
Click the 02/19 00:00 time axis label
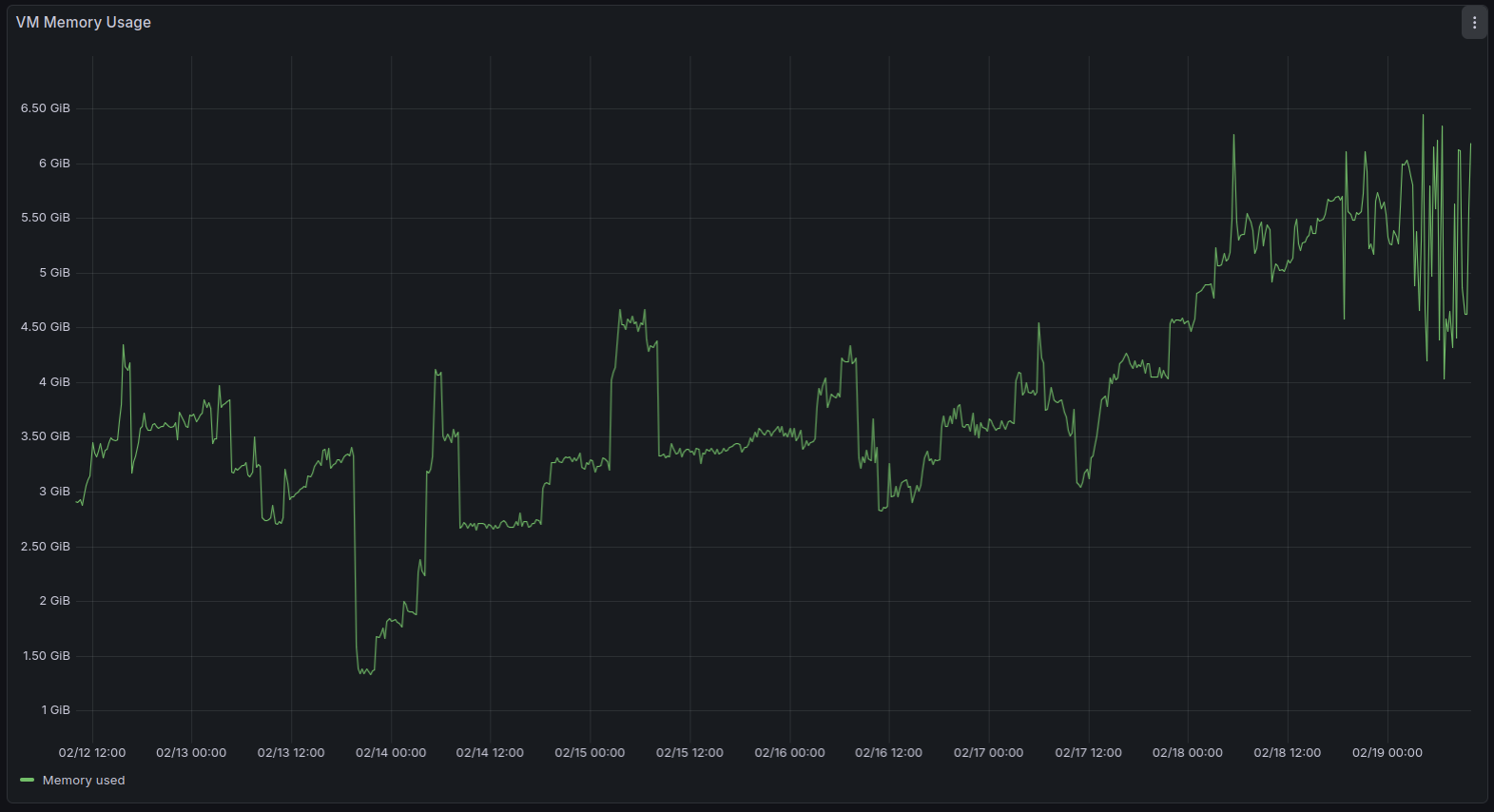(1387, 753)
